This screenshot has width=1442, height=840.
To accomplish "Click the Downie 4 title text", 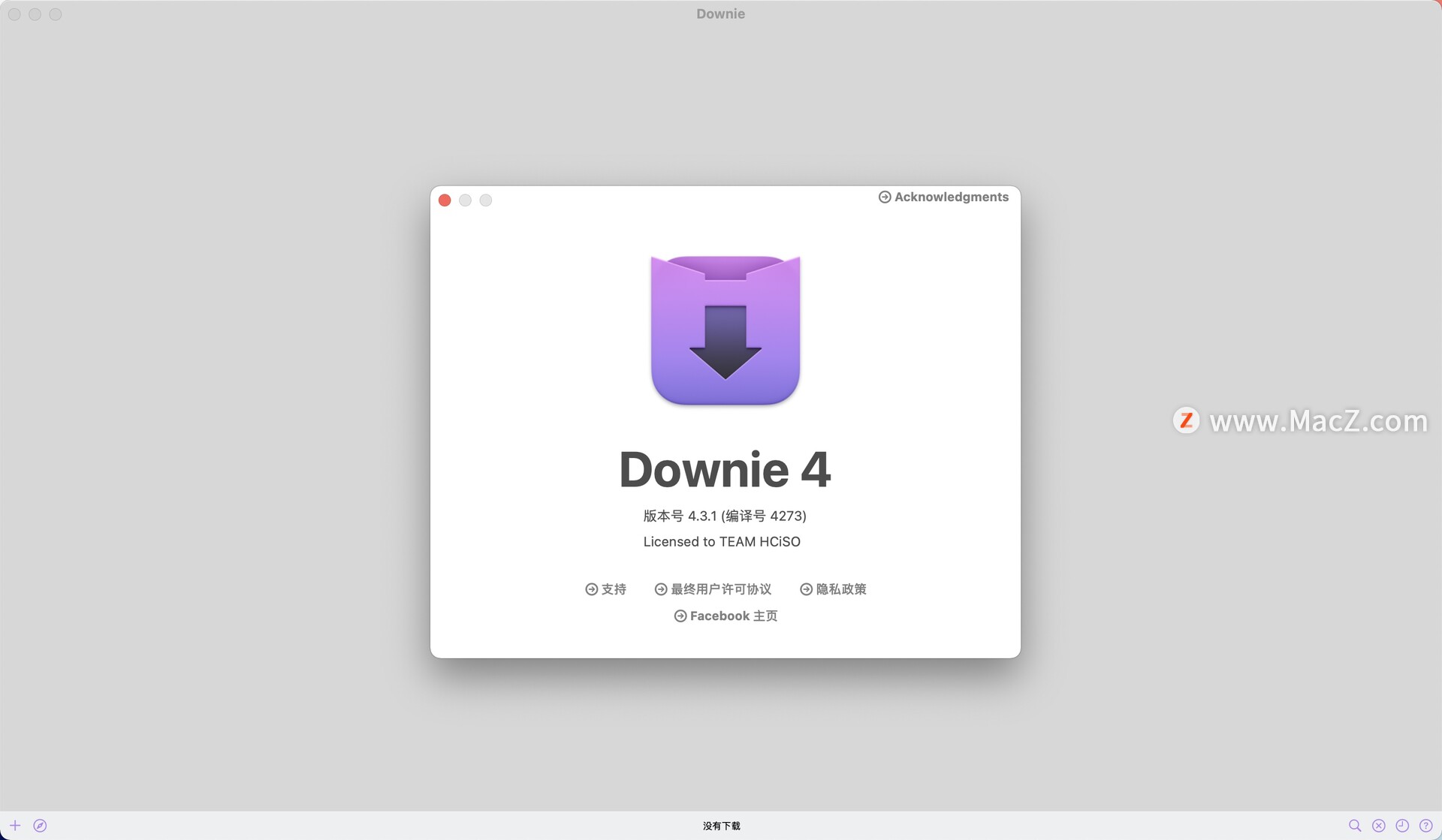I will coord(725,469).
